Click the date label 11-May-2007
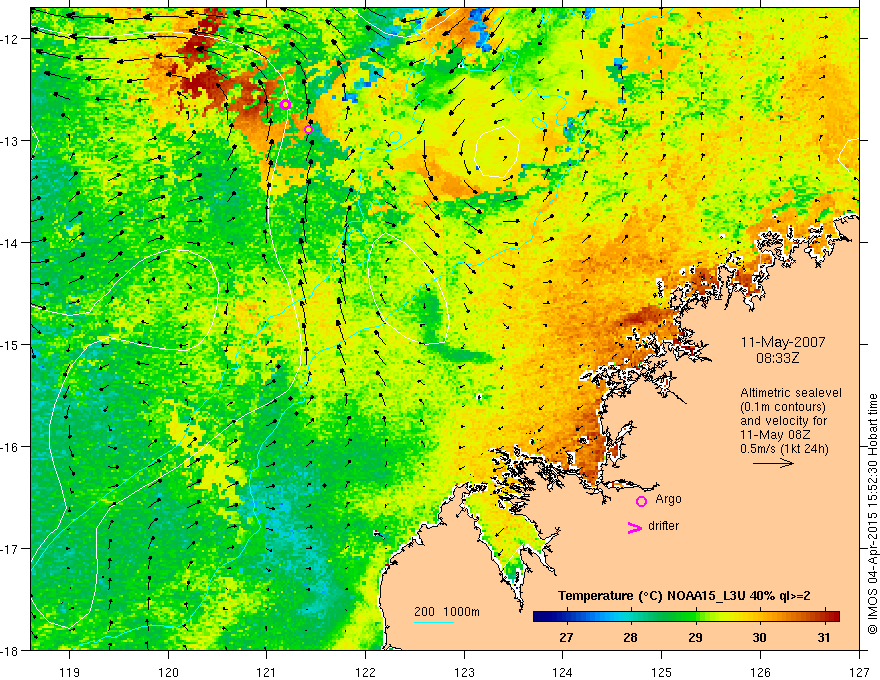Screen dimensions: 880x680 coord(783,342)
